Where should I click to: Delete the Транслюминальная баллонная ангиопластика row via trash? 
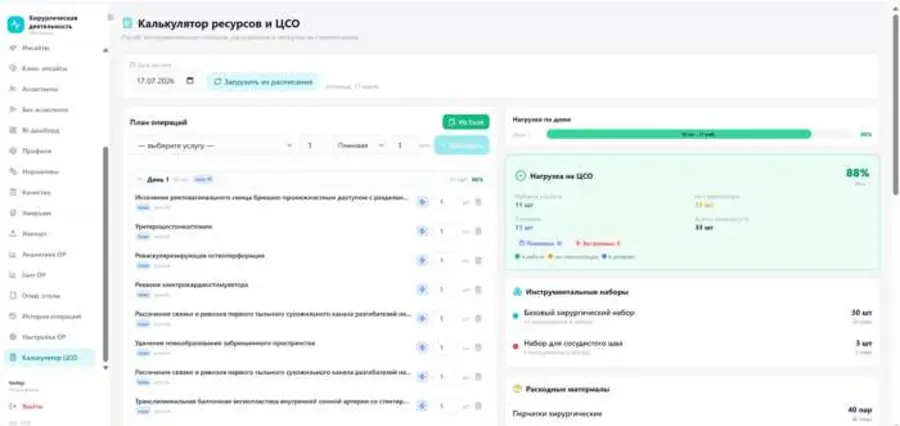(478, 406)
